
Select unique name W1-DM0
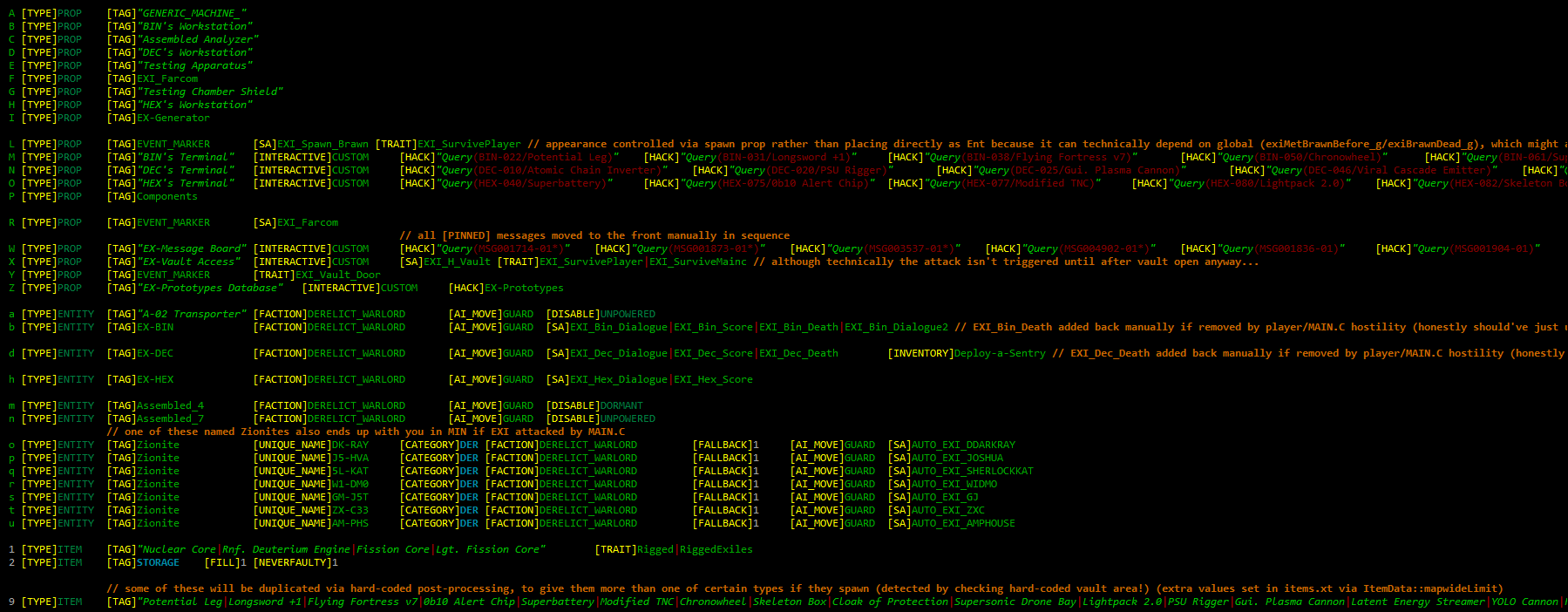[x=350, y=484]
